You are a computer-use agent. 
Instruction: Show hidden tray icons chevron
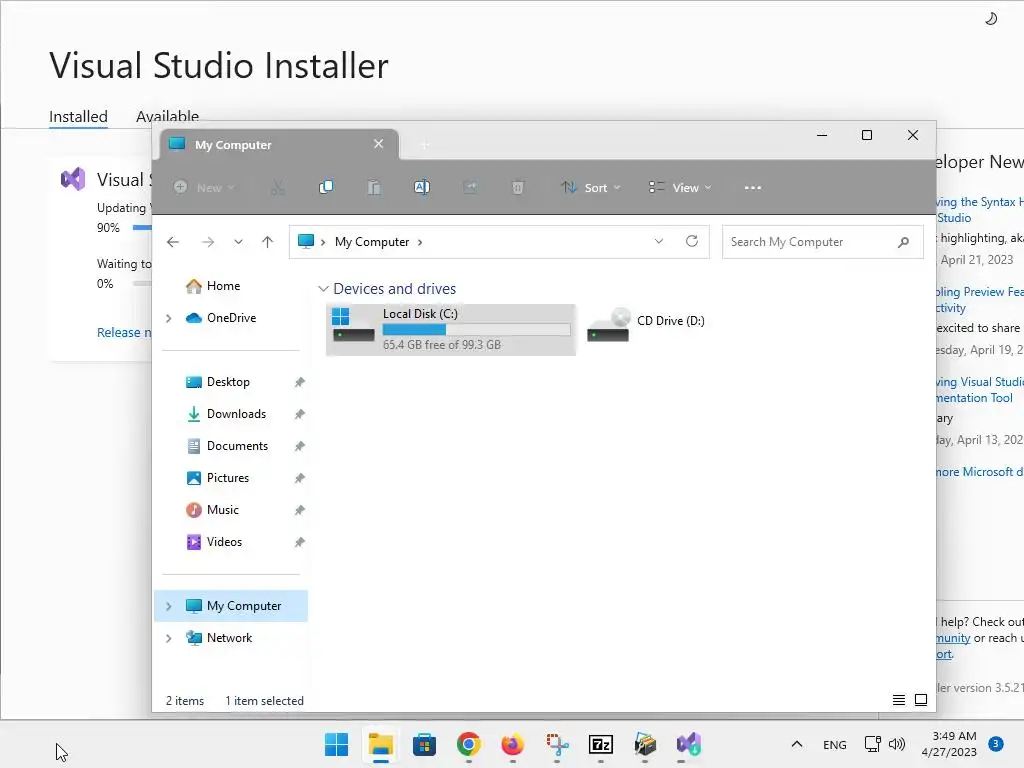tap(797, 744)
